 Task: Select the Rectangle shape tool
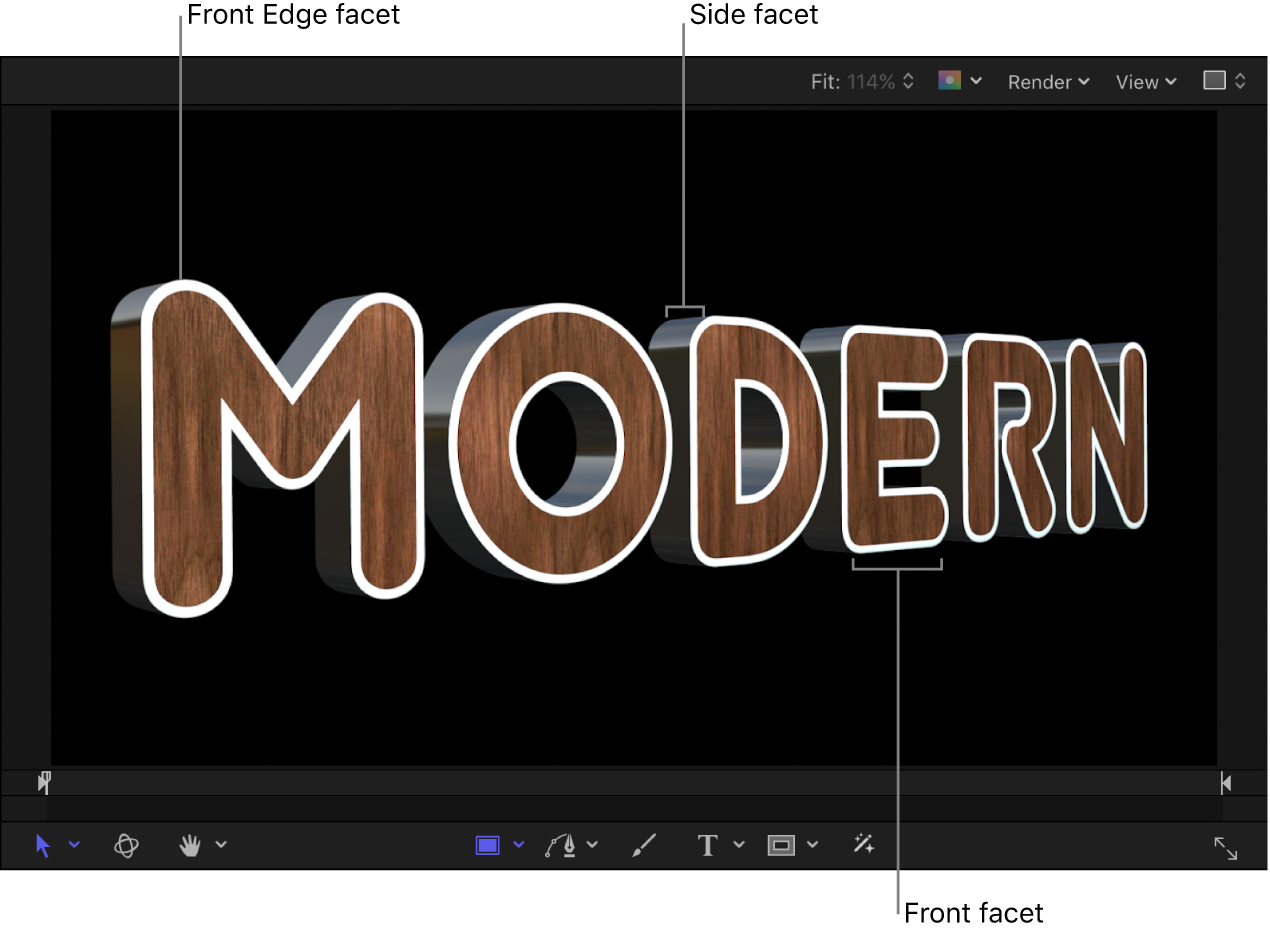tap(487, 845)
